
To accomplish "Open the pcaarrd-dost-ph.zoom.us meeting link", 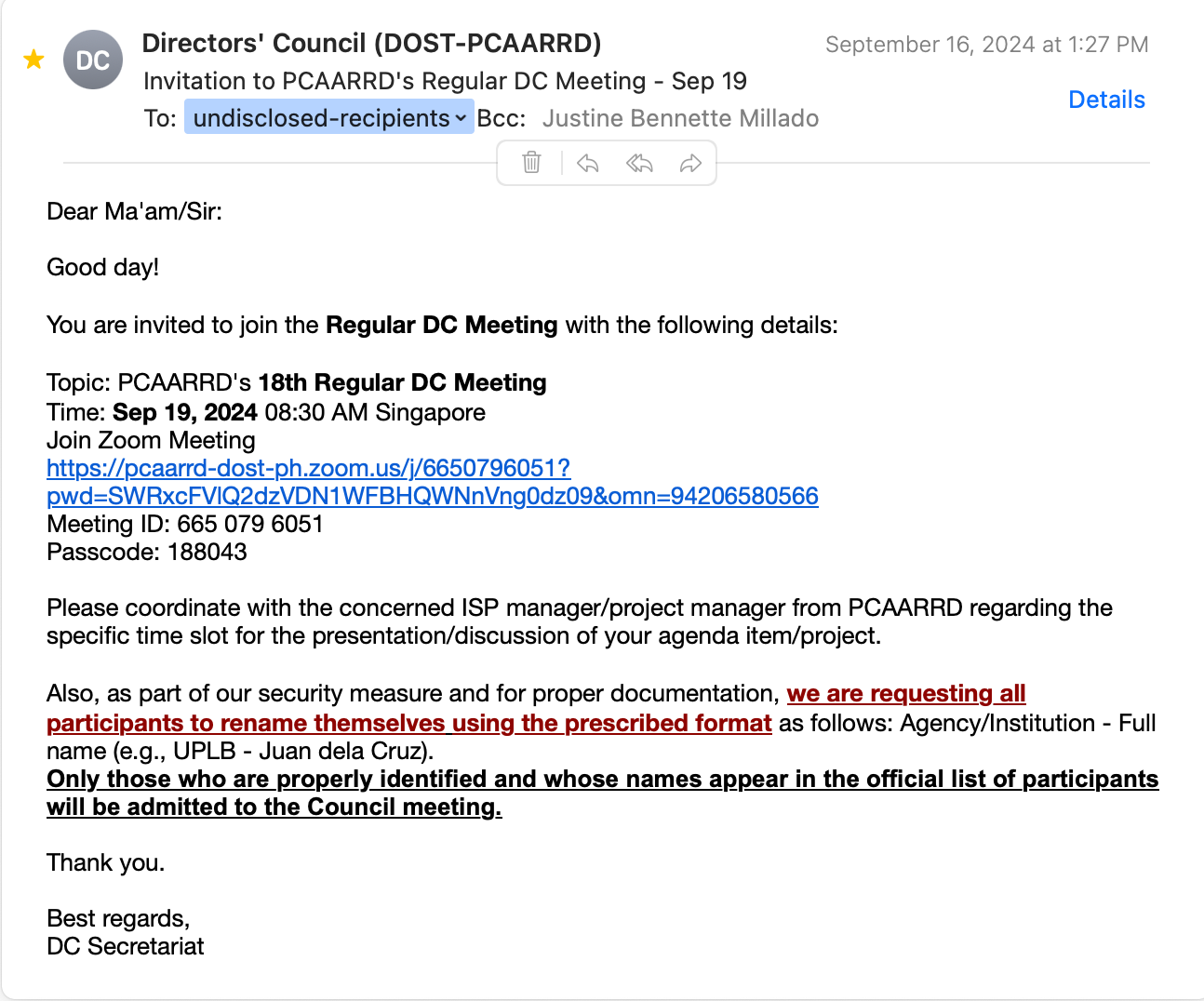I will (308, 469).
